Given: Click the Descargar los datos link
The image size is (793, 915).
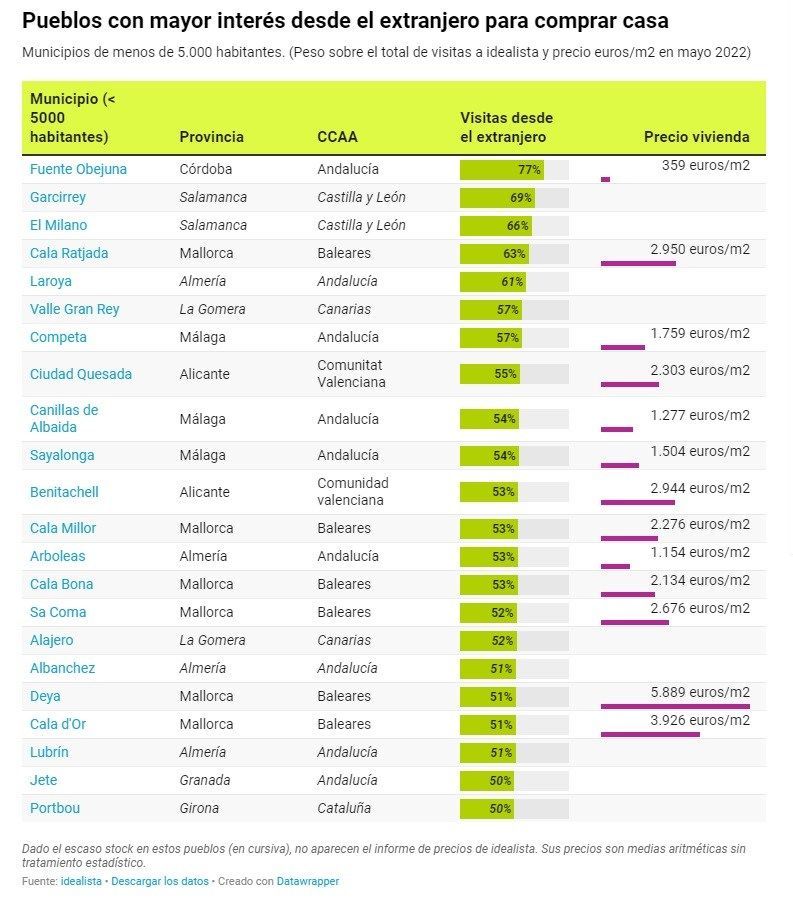Looking at the screenshot, I should (159, 881).
